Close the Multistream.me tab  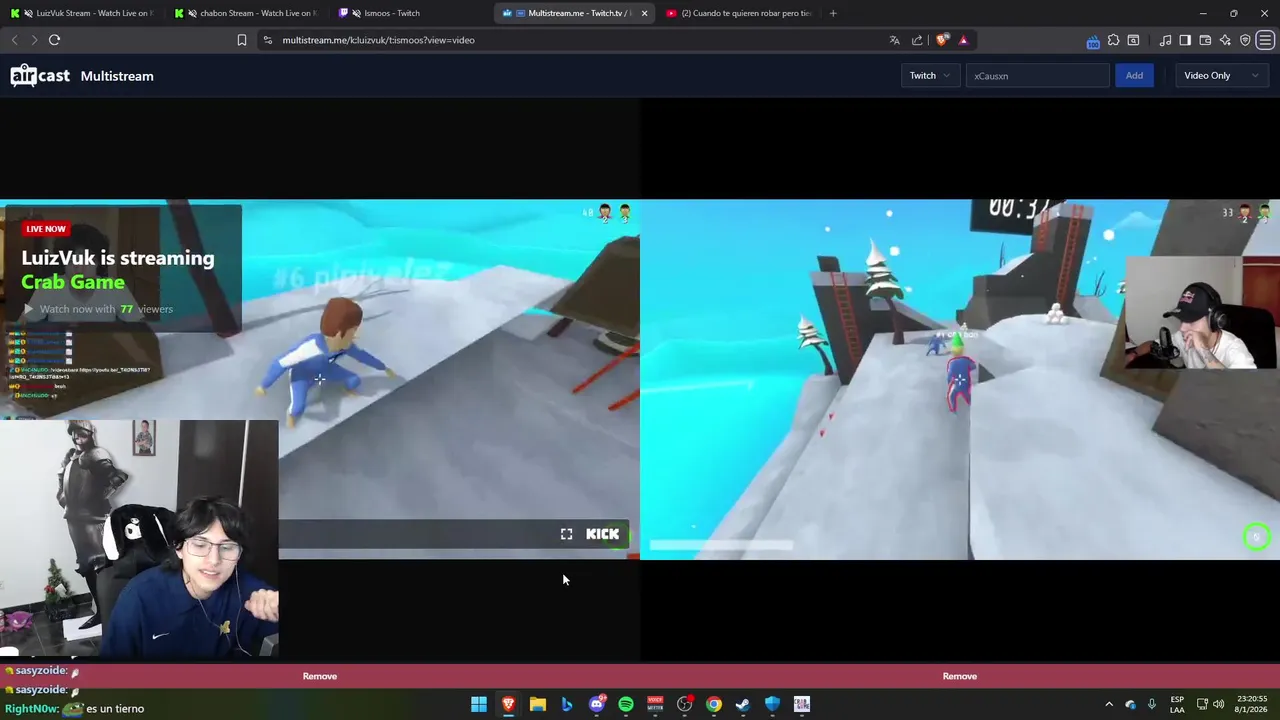pyautogui.click(x=644, y=13)
